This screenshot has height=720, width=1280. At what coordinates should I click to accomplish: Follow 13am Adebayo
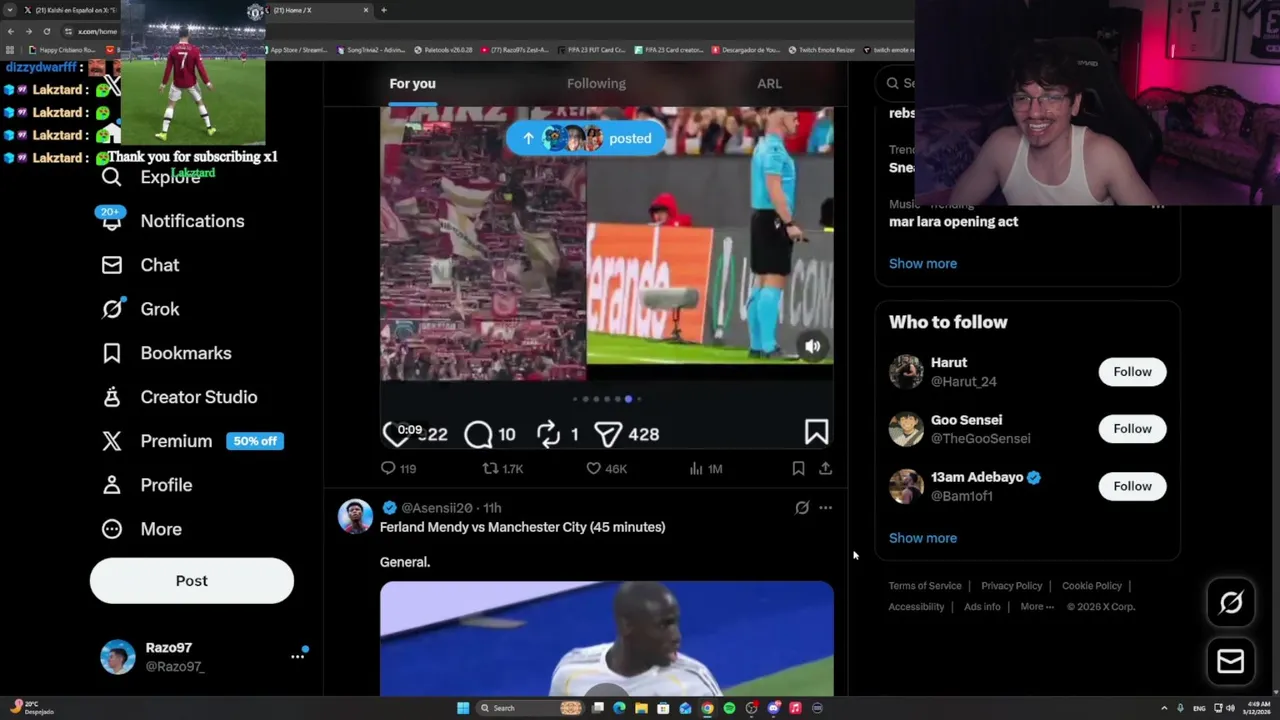[x=1132, y=486]
